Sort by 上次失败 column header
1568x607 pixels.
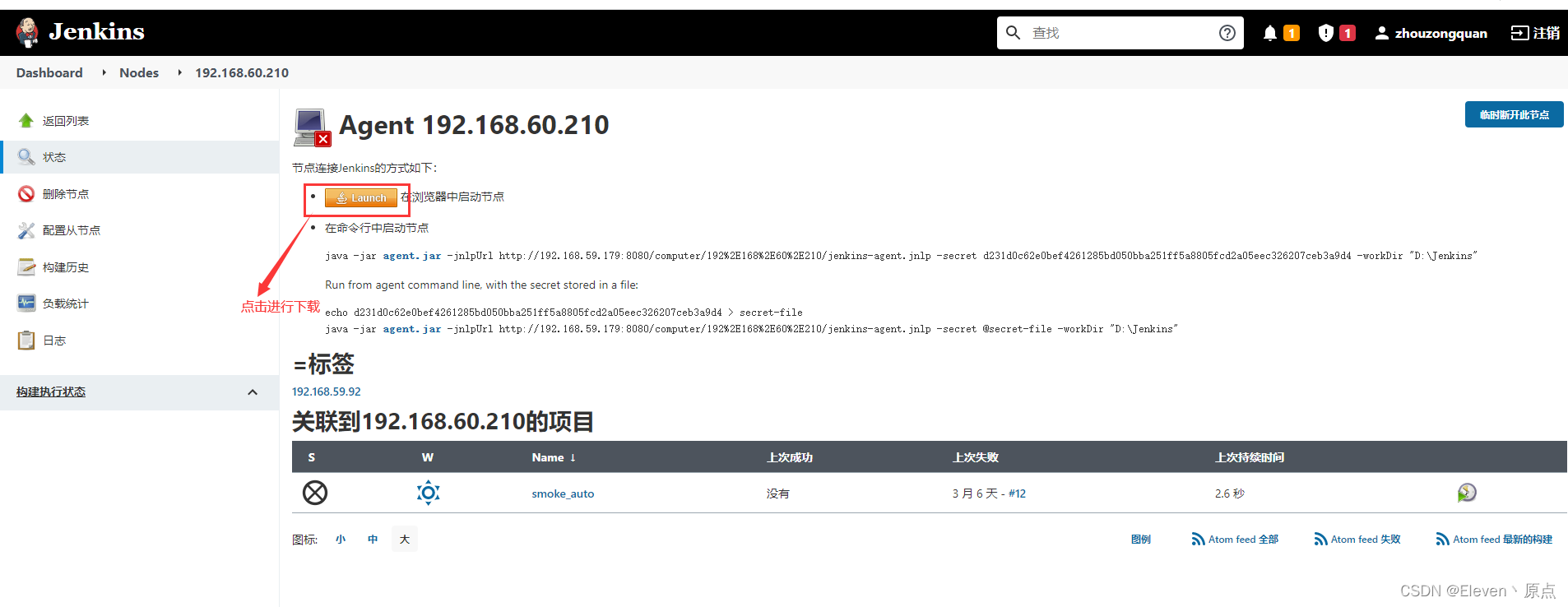coord(976,457)
